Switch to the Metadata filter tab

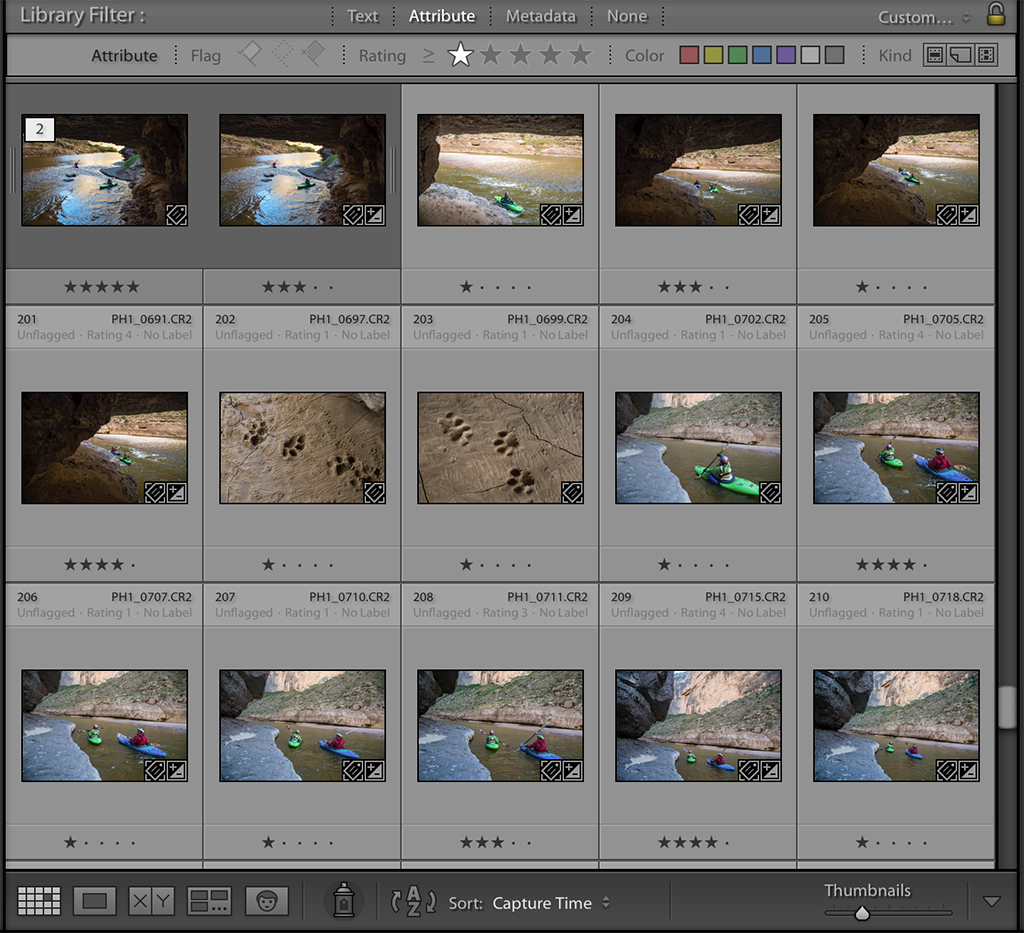coord(540,16)
